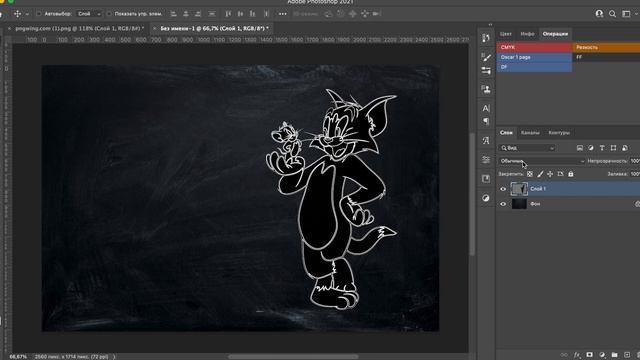
Task: Click the 3D camera video icon in options bar
Action: [377, 14]
